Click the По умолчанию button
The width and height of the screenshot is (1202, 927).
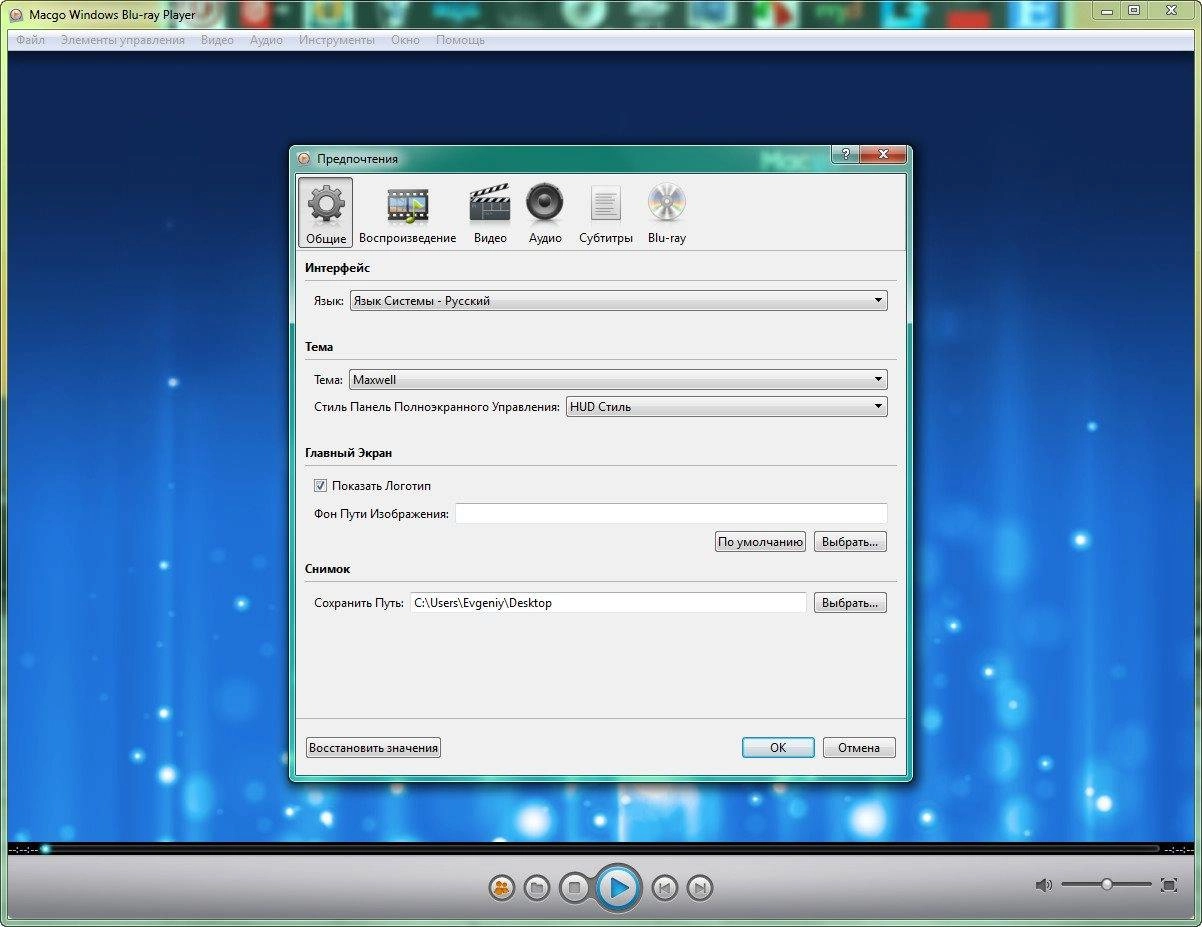[x=760, y=542]
